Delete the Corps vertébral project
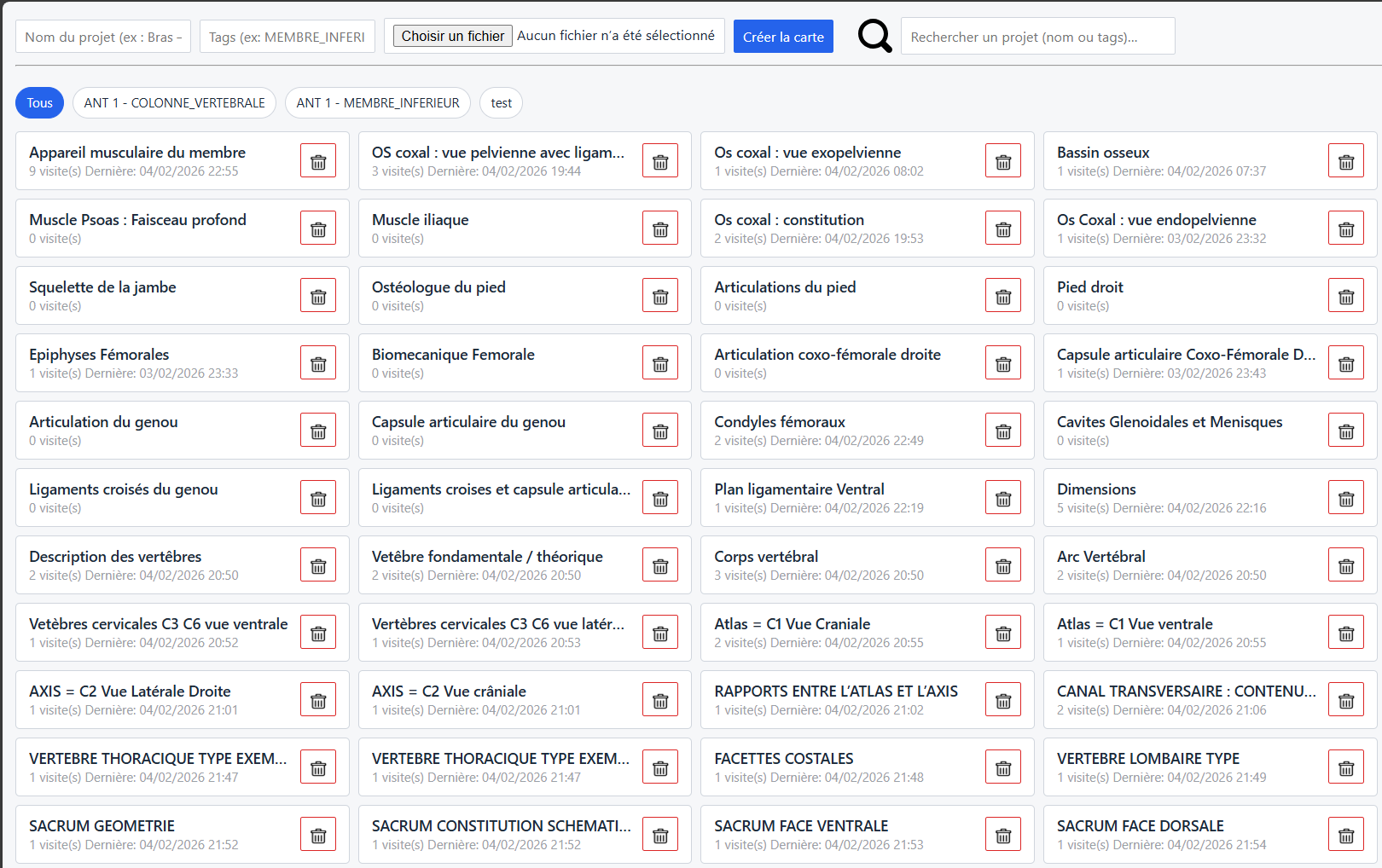Screen dimensions: 1382x868 (x=1002, y=565)
